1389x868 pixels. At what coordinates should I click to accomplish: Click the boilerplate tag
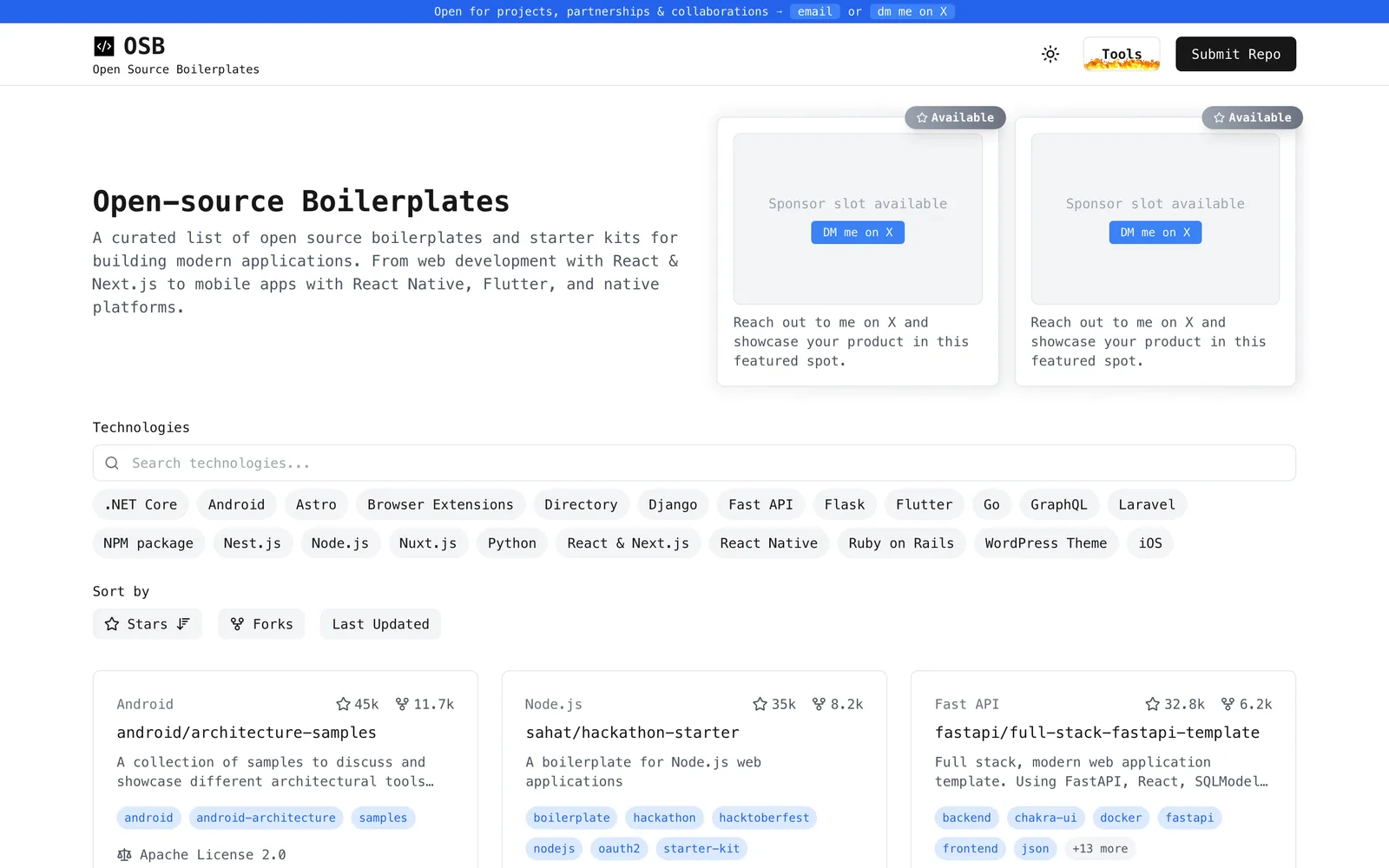[571, 818]
